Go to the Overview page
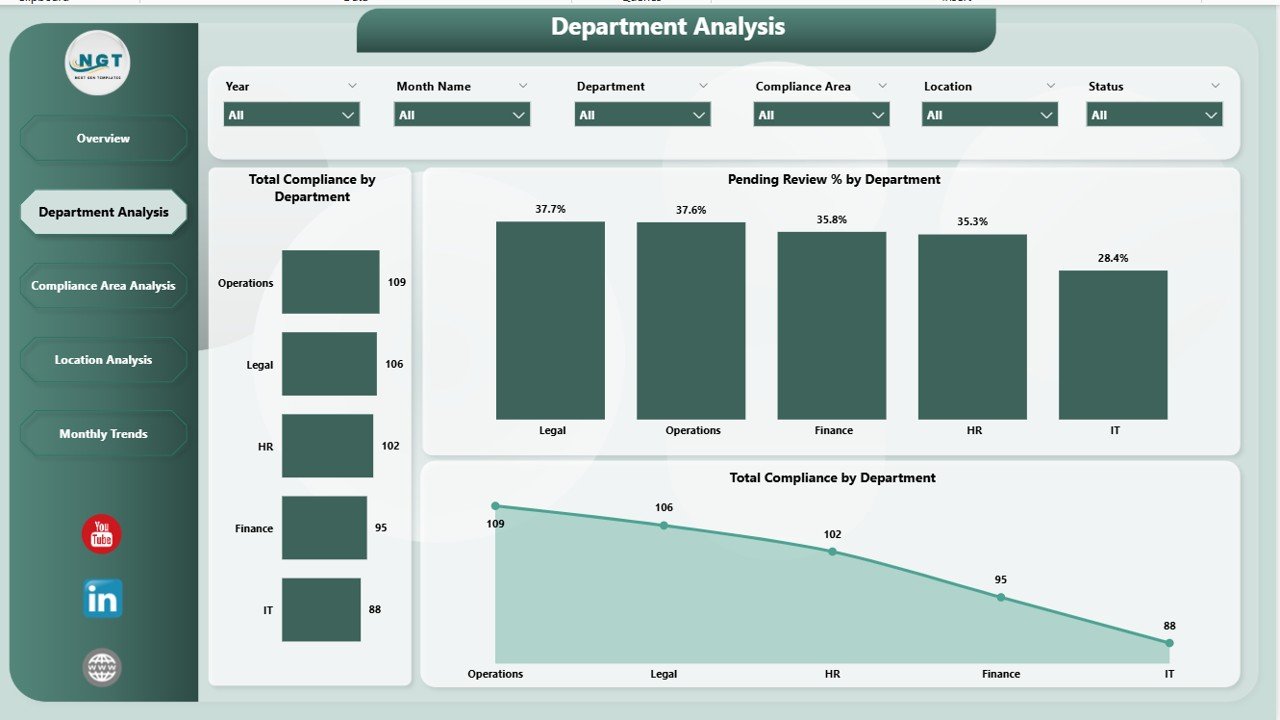Screen dimensions: 1280x720 click(103, 138)
